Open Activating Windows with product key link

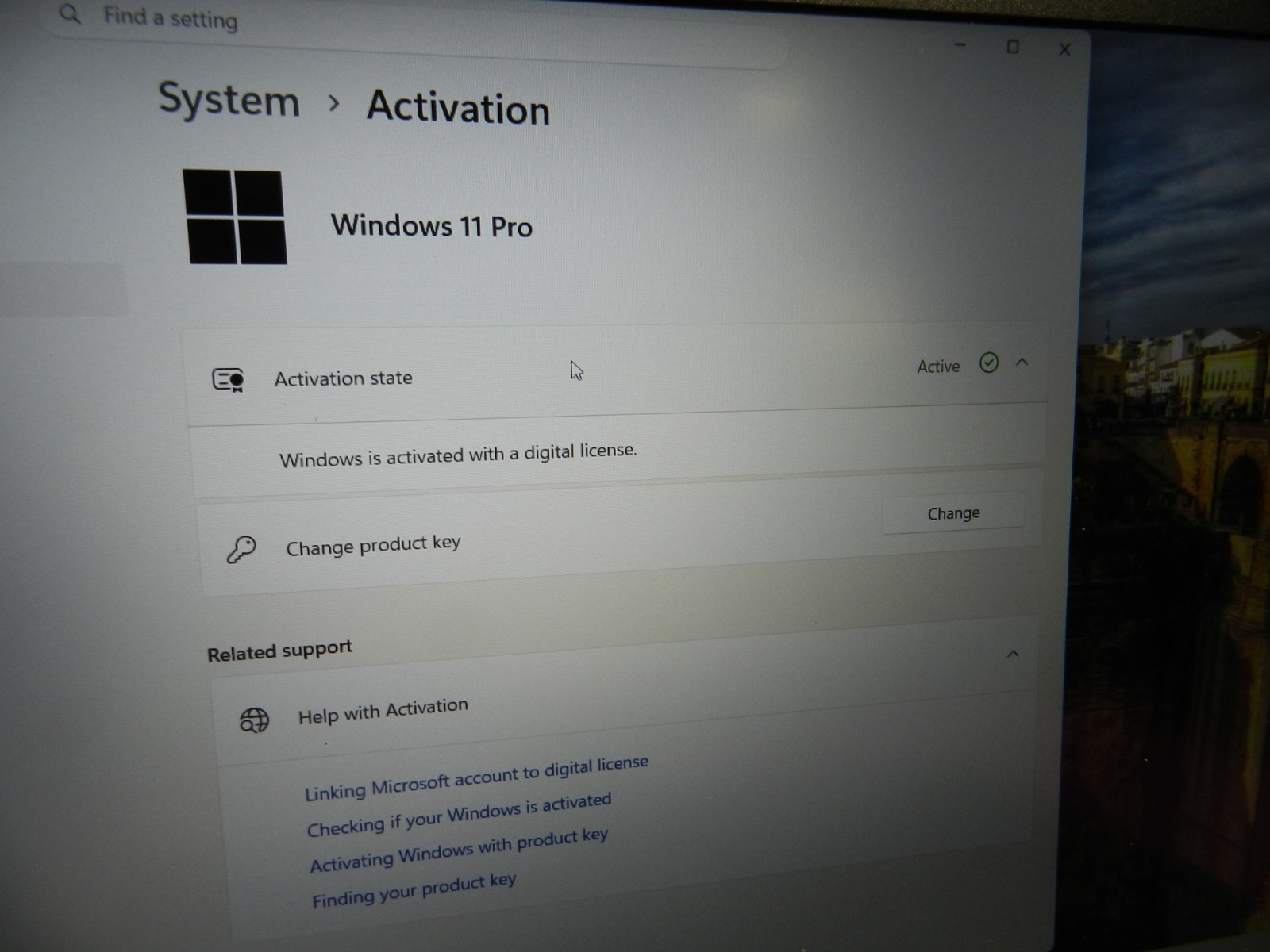[459, 850]
